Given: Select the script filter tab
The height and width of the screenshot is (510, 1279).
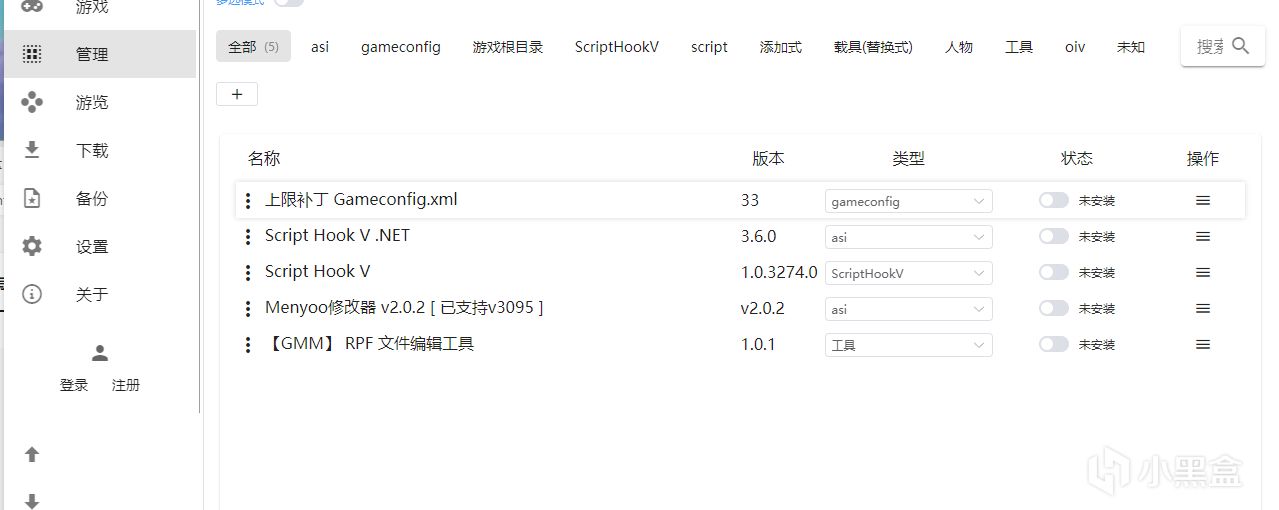Looking at the screenshot, I should click(x=709, y=46).
